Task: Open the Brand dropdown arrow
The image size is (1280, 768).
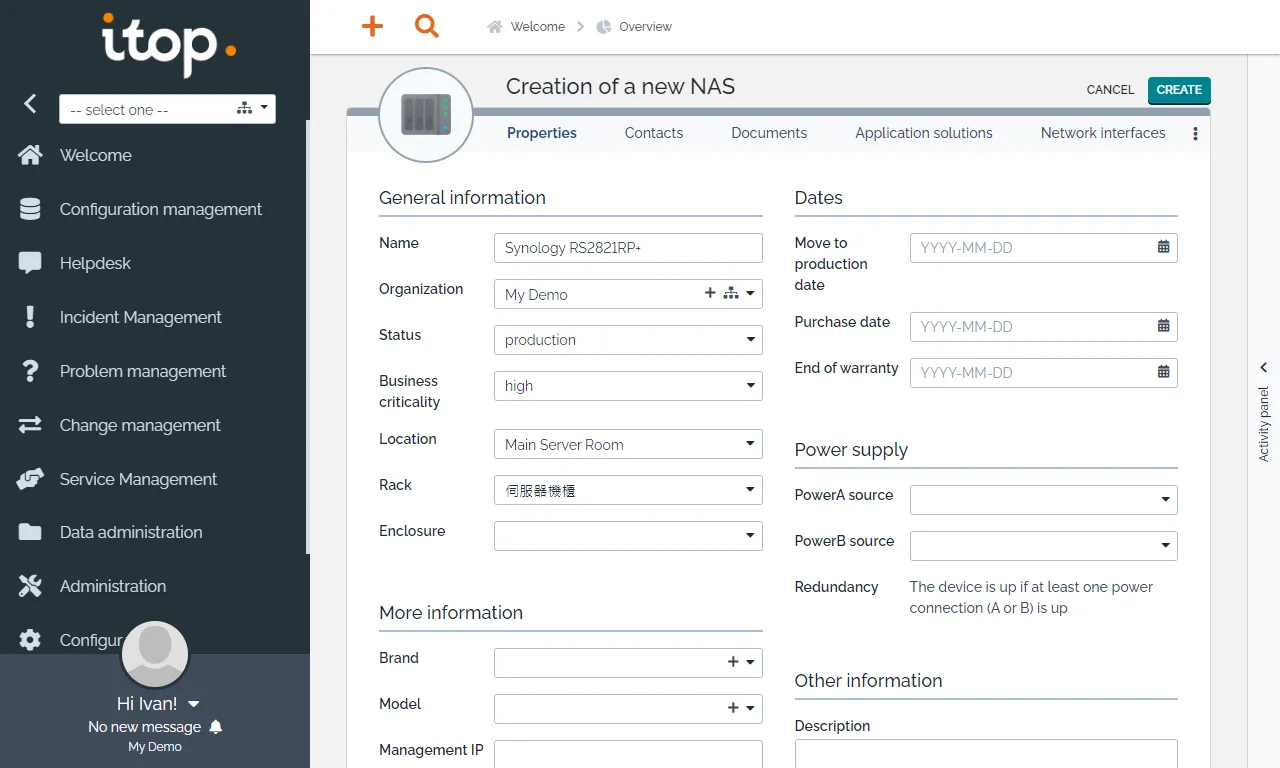Action: point(751,663)
